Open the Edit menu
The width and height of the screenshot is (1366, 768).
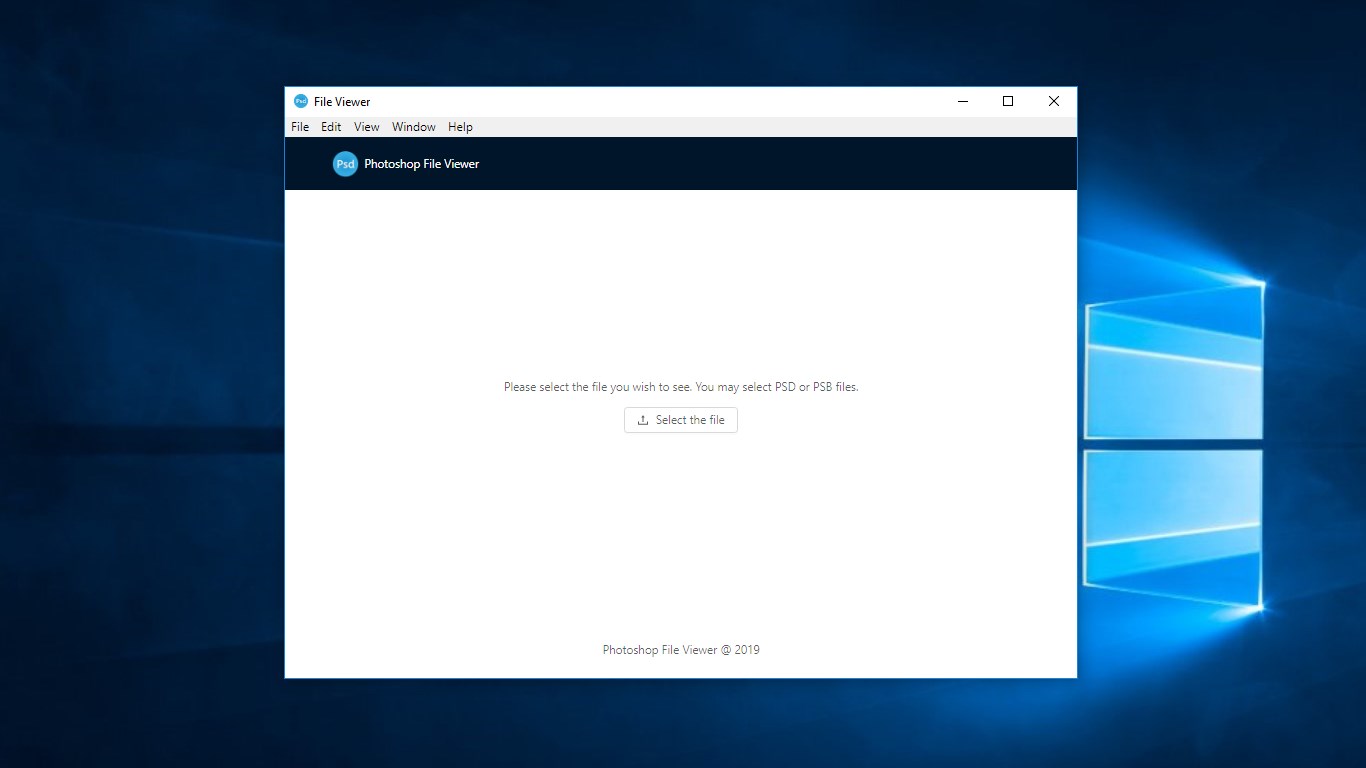[331, 127]
